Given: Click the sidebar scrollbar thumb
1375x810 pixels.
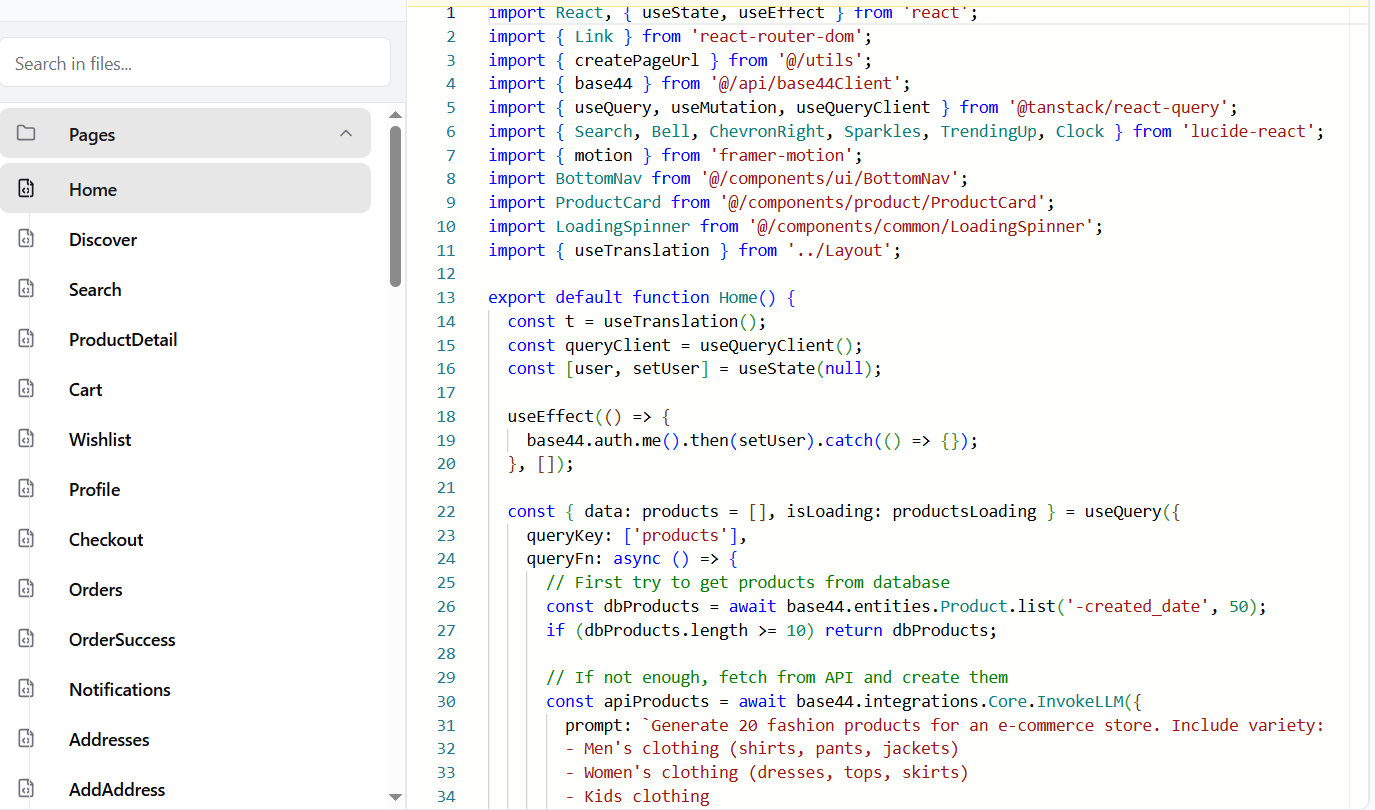Looking at the screenshot, I should [395, 205].
